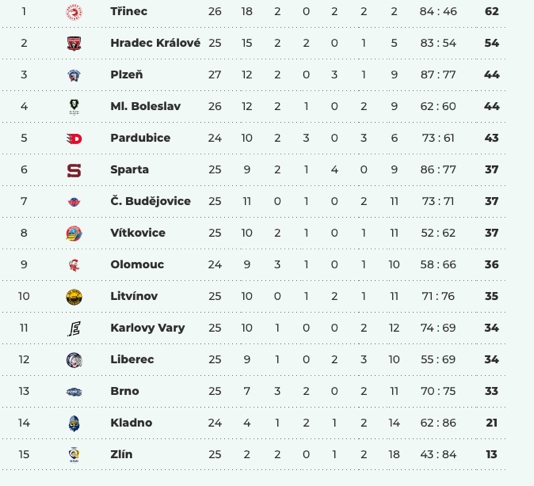Open the Ml. Boleslav team name
534x486 pixels.
(x=145, y=106)
